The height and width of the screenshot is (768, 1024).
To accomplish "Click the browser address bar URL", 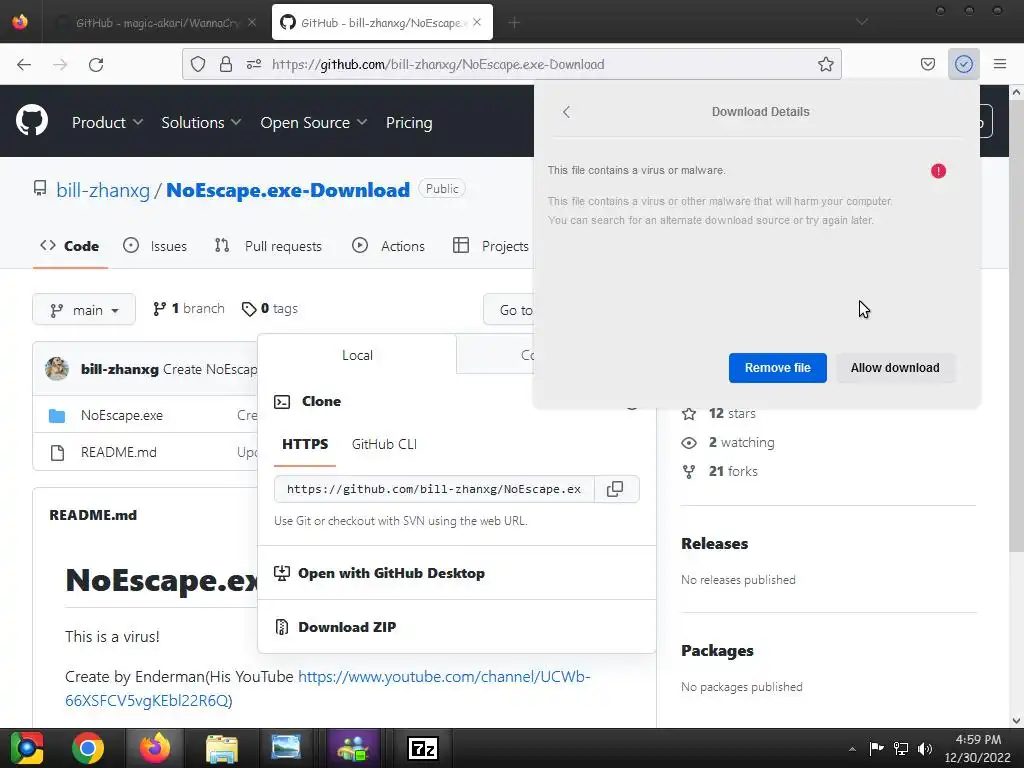I will [x=438, y=64].
